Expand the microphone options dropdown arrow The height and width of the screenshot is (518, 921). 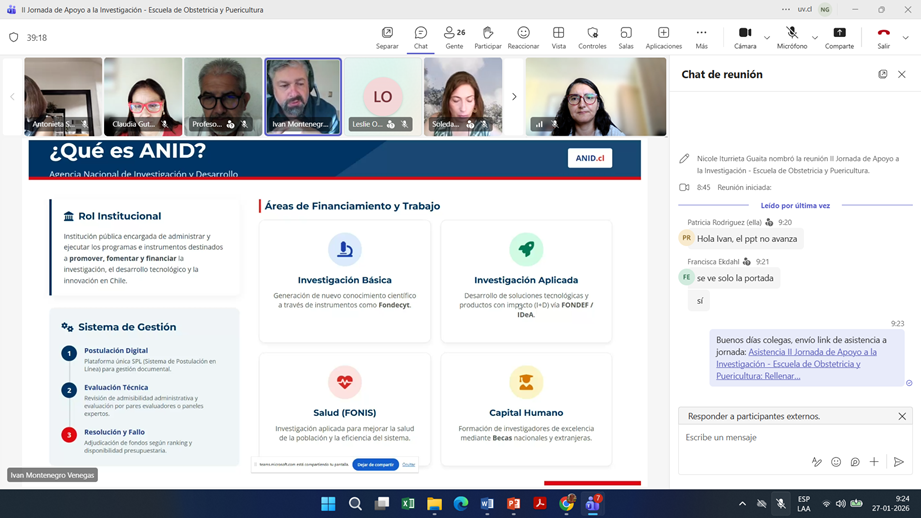(x=815, y=38)
